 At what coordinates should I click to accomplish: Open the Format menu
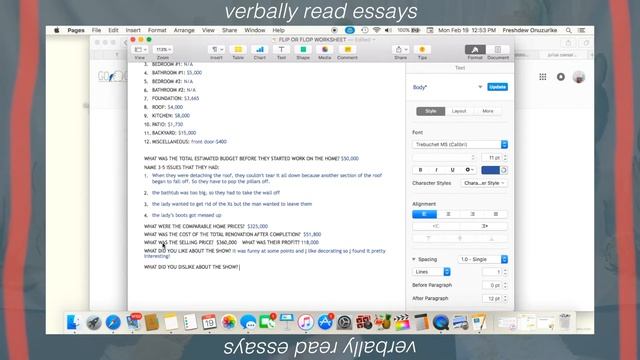pyautogui.click(x=157, y=30)
